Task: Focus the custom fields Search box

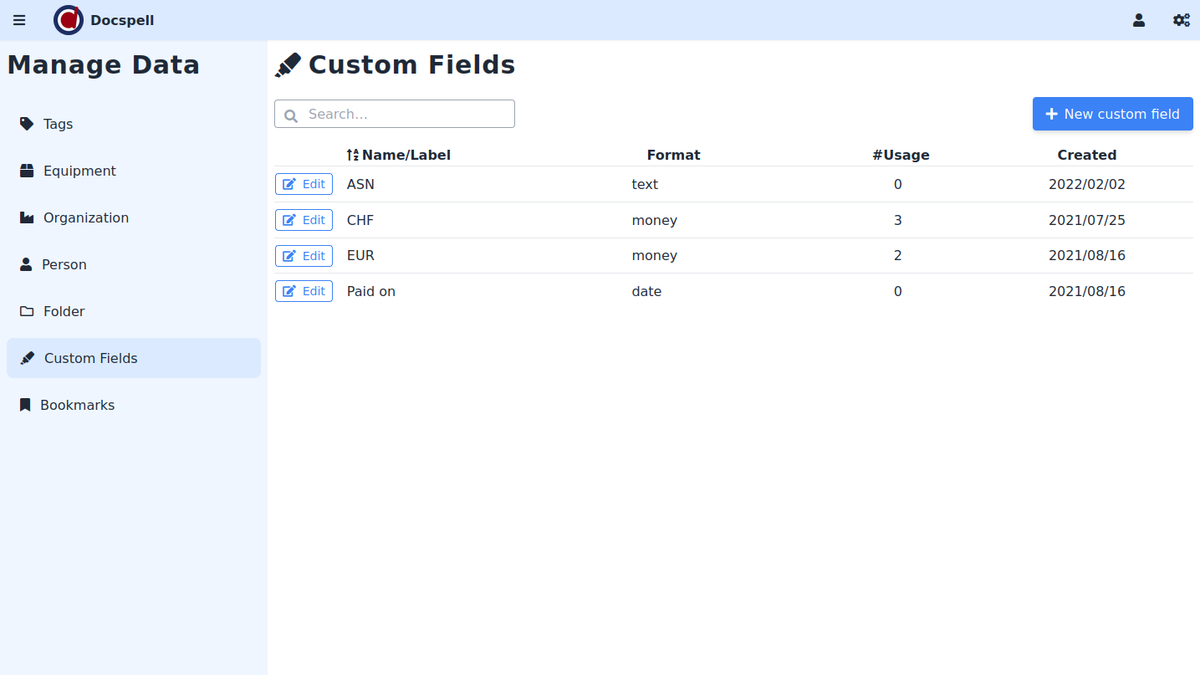Action: (395, 114)
